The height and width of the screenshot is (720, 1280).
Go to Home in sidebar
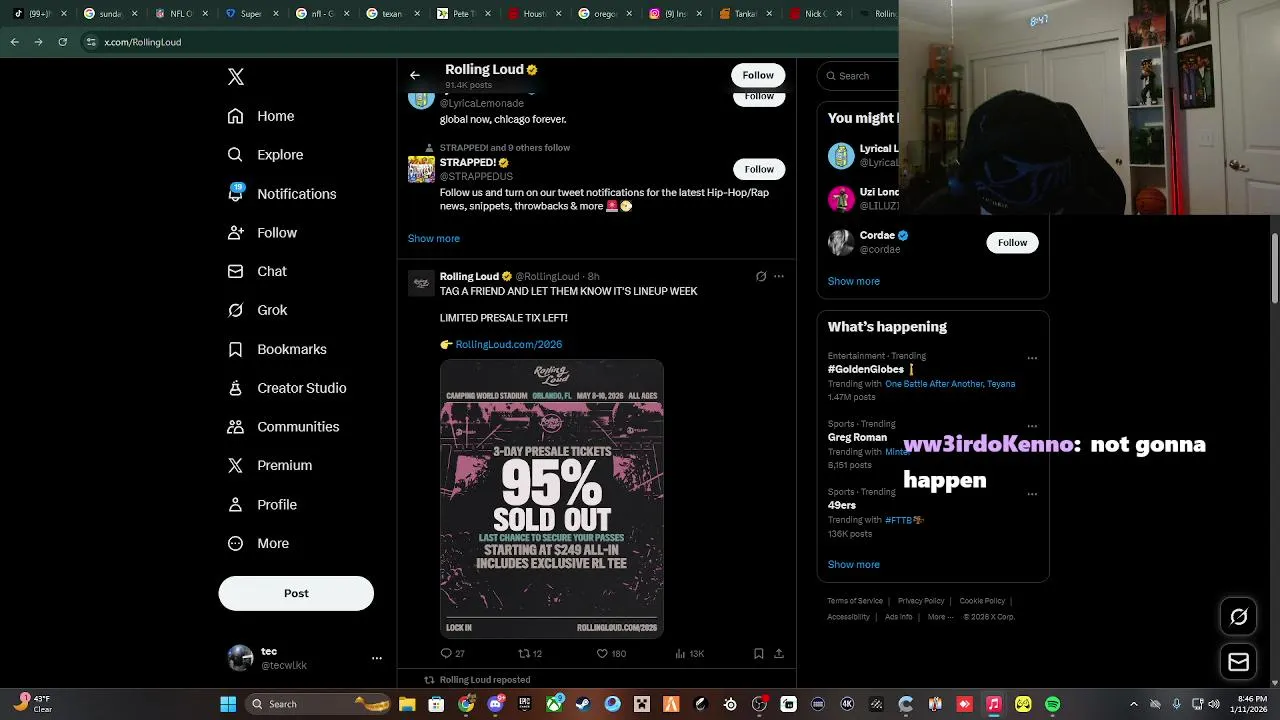click(x=261, y=116)
